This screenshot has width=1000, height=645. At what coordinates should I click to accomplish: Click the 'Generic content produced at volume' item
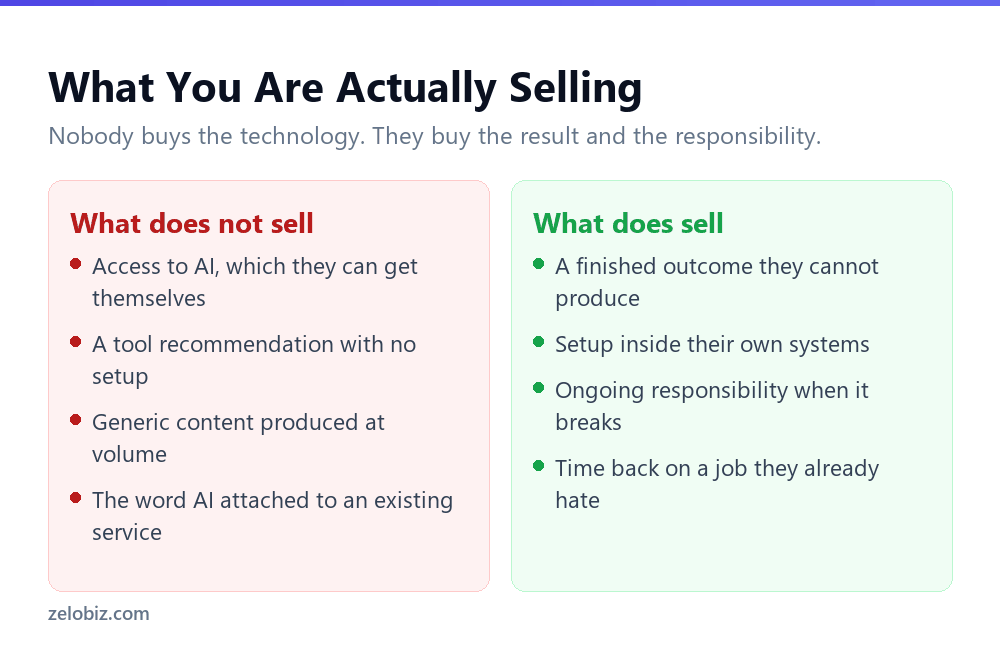(x=239, y=438)
